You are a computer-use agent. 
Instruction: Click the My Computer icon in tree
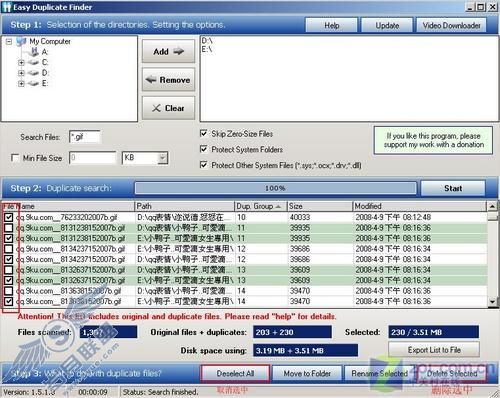tap(21, 41)
